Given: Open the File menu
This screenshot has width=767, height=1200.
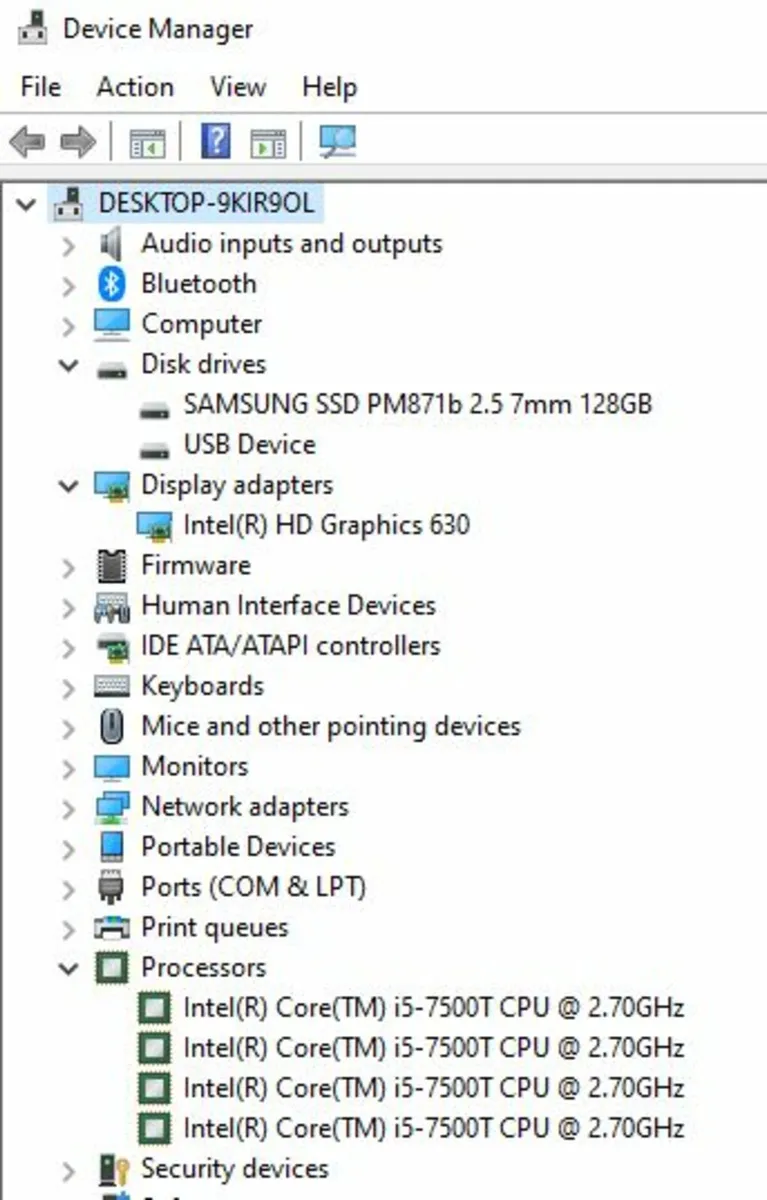Looking at the screenshot, I should [x=40, y=87].
